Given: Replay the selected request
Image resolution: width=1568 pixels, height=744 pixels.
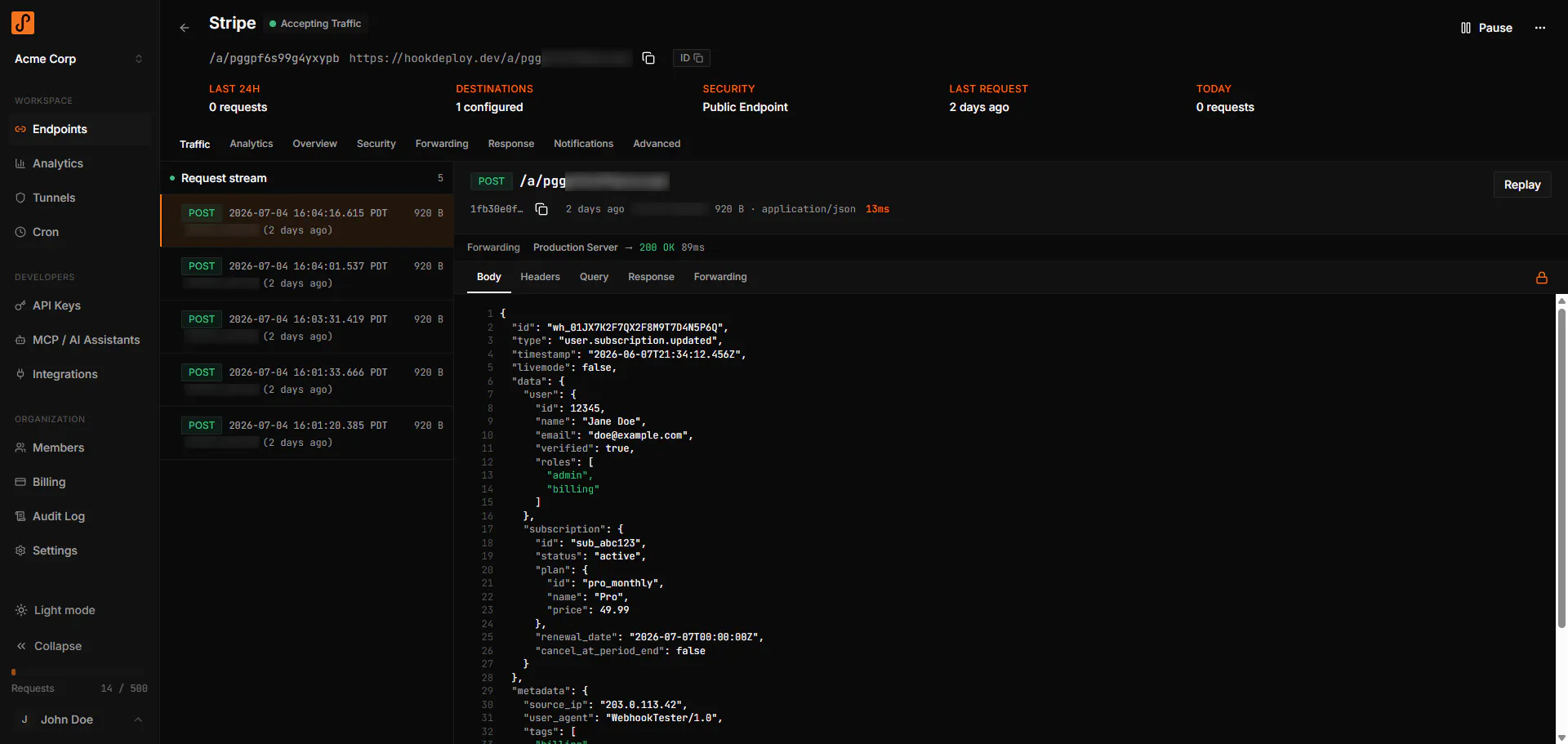Looking at the screenshot, I should (x=1522, y=185).
